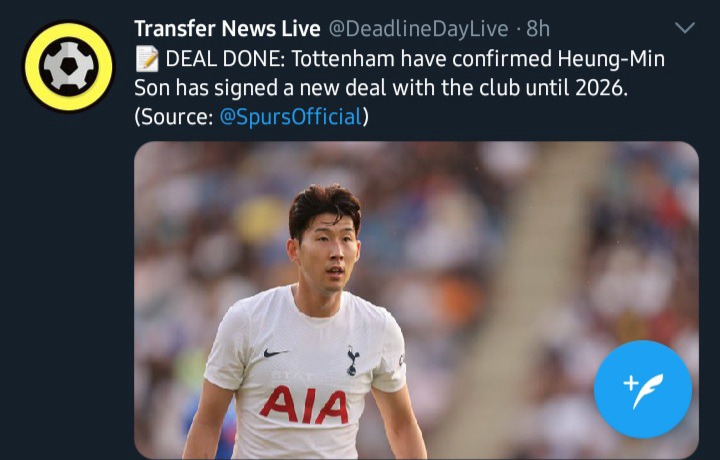The width and height of the screenshot is (720, 460).
Task: Click the memo emoji before DEAL DONE
Action: 147,59
